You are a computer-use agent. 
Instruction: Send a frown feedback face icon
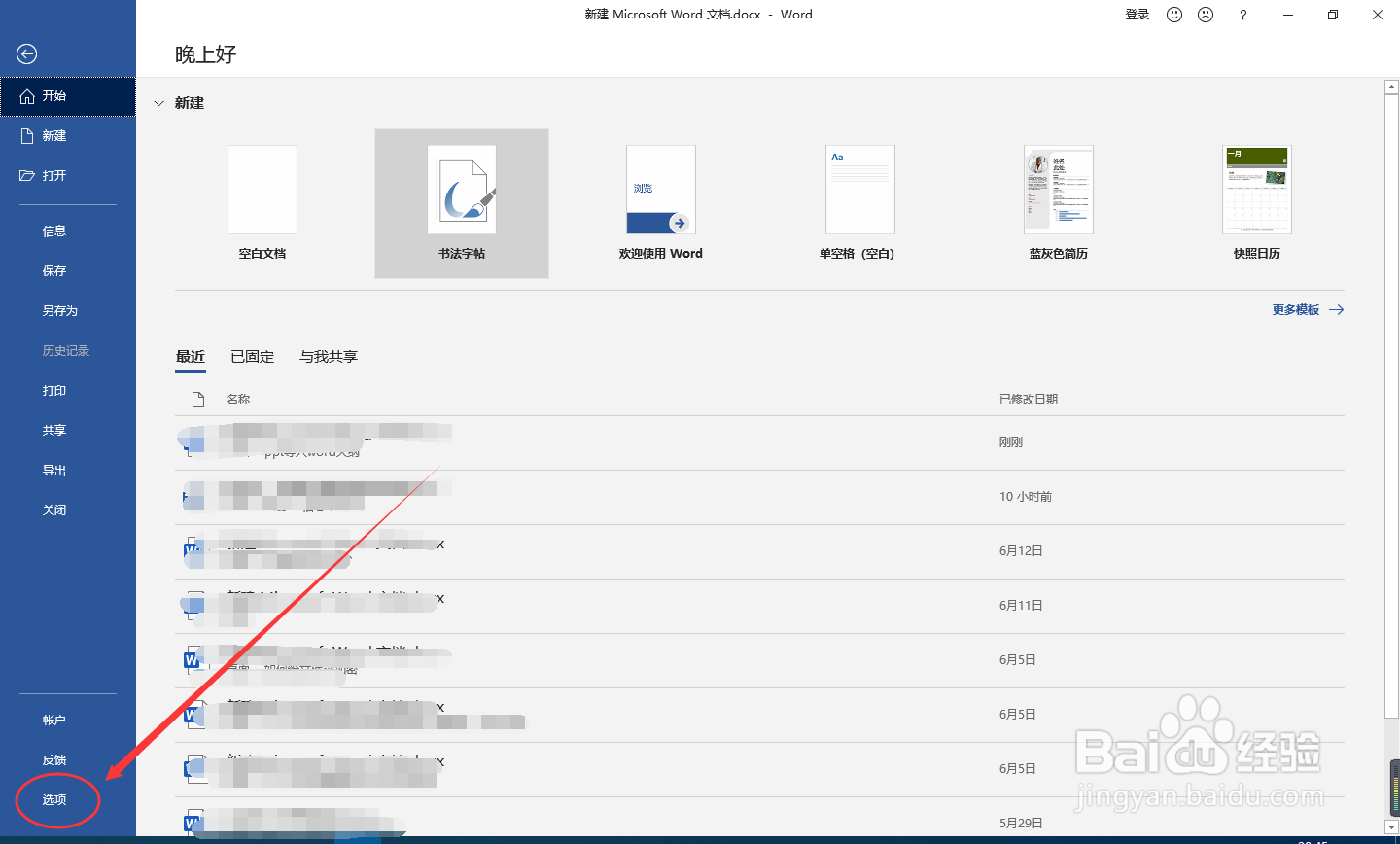1206,15
